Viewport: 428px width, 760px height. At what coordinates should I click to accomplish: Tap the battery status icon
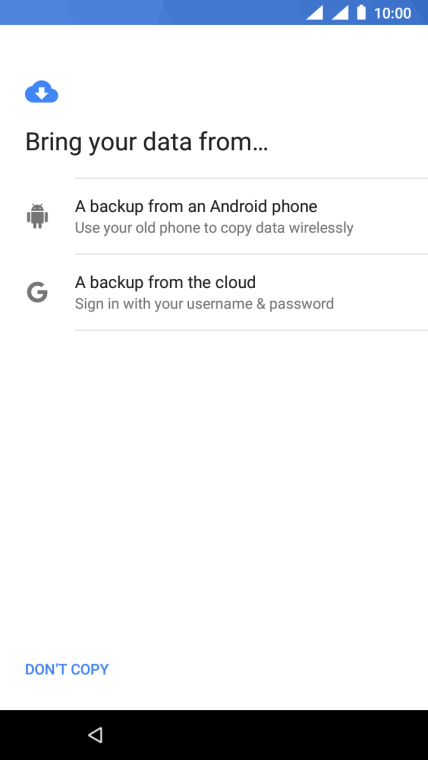pyautogui.click(x=361, y=13)
